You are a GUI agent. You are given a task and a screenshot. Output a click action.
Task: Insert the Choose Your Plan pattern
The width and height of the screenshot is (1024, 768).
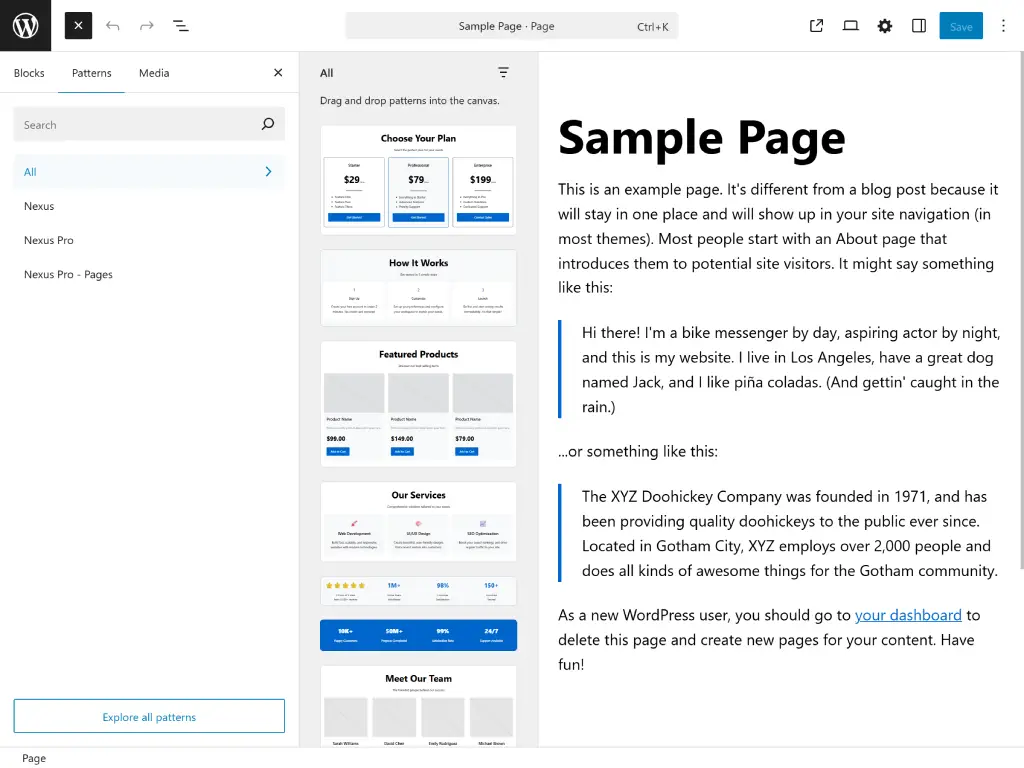pos(418,180)
